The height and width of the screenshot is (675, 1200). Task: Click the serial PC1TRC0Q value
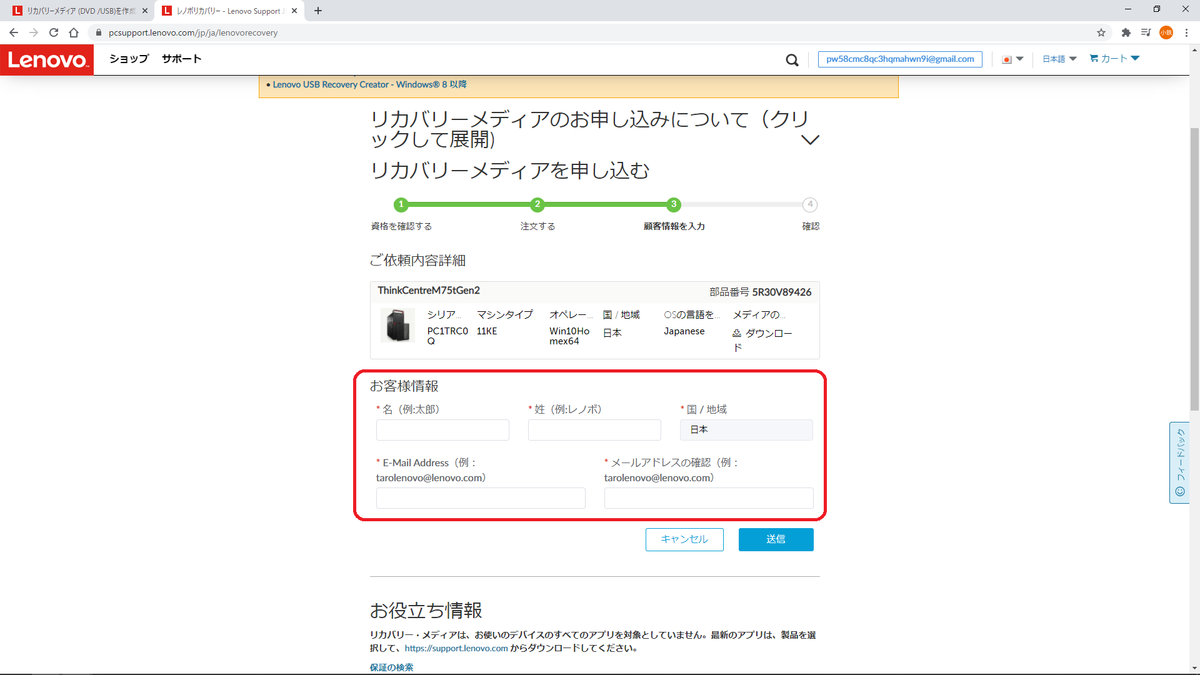click(x=447, y=336)
